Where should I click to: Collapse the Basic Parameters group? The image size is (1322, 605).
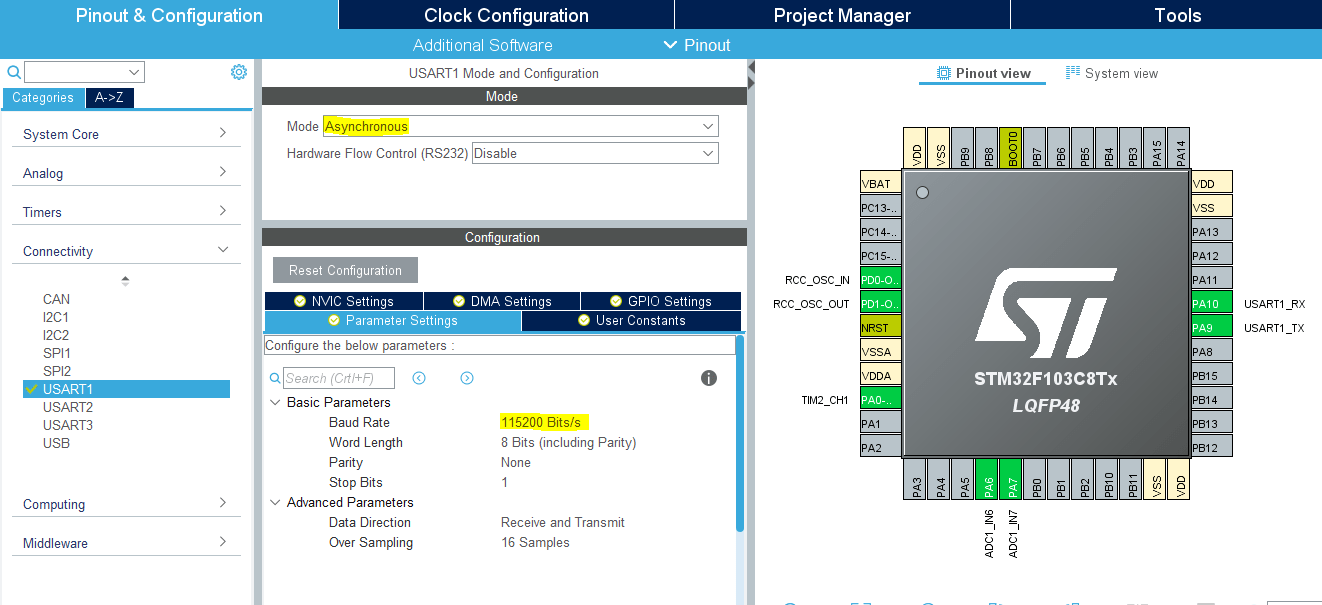[x=276, y=402]
